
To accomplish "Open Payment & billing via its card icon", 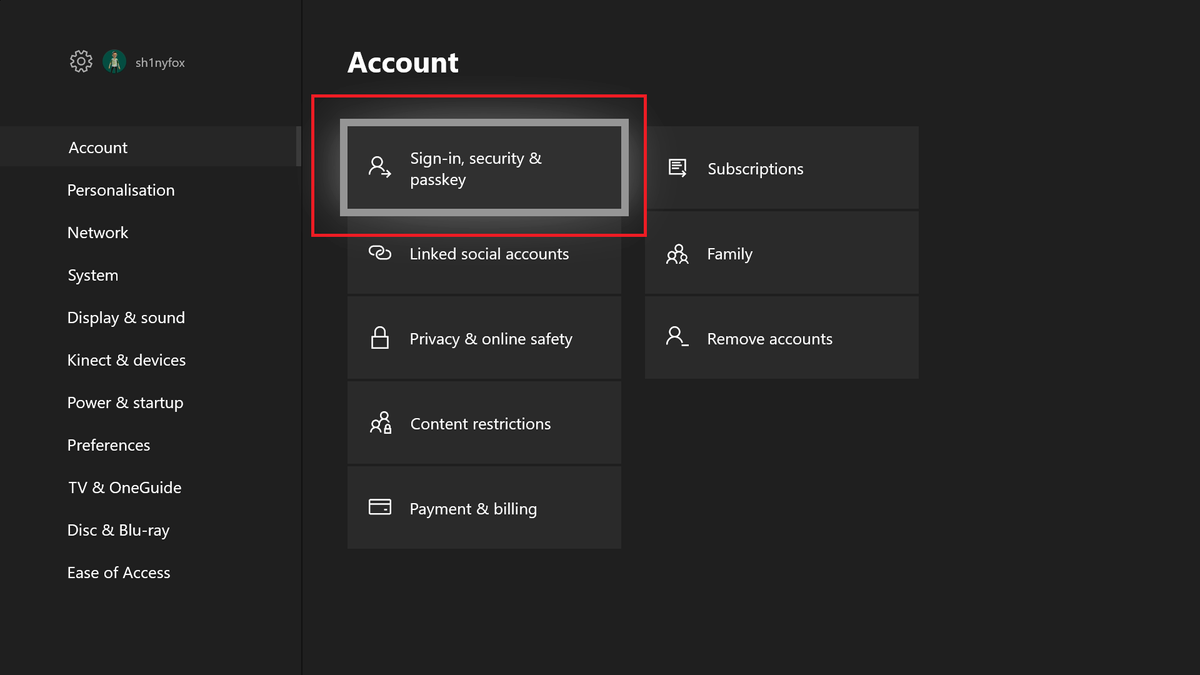I will (x=380, y=507).
